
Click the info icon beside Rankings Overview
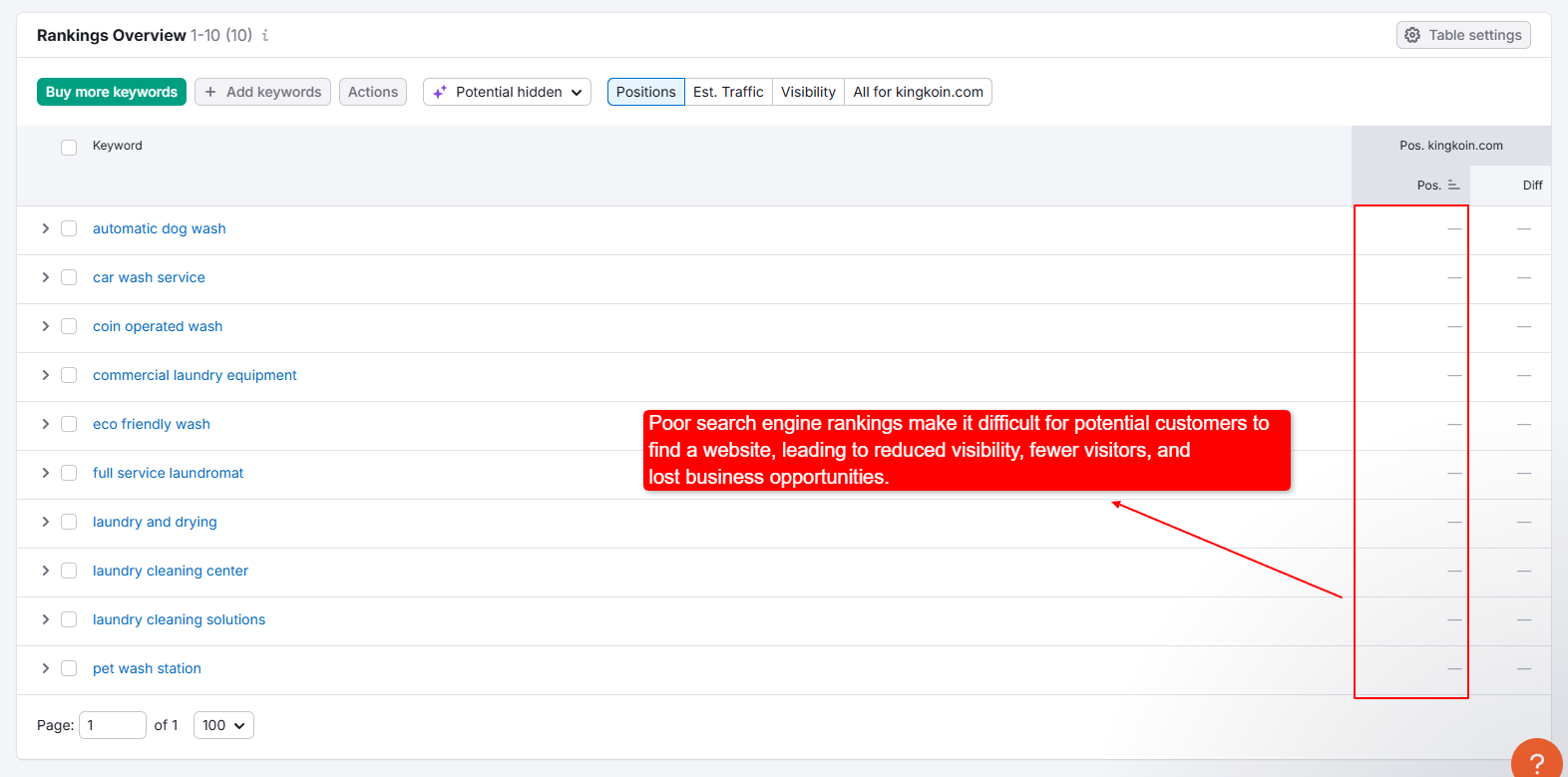265,36
